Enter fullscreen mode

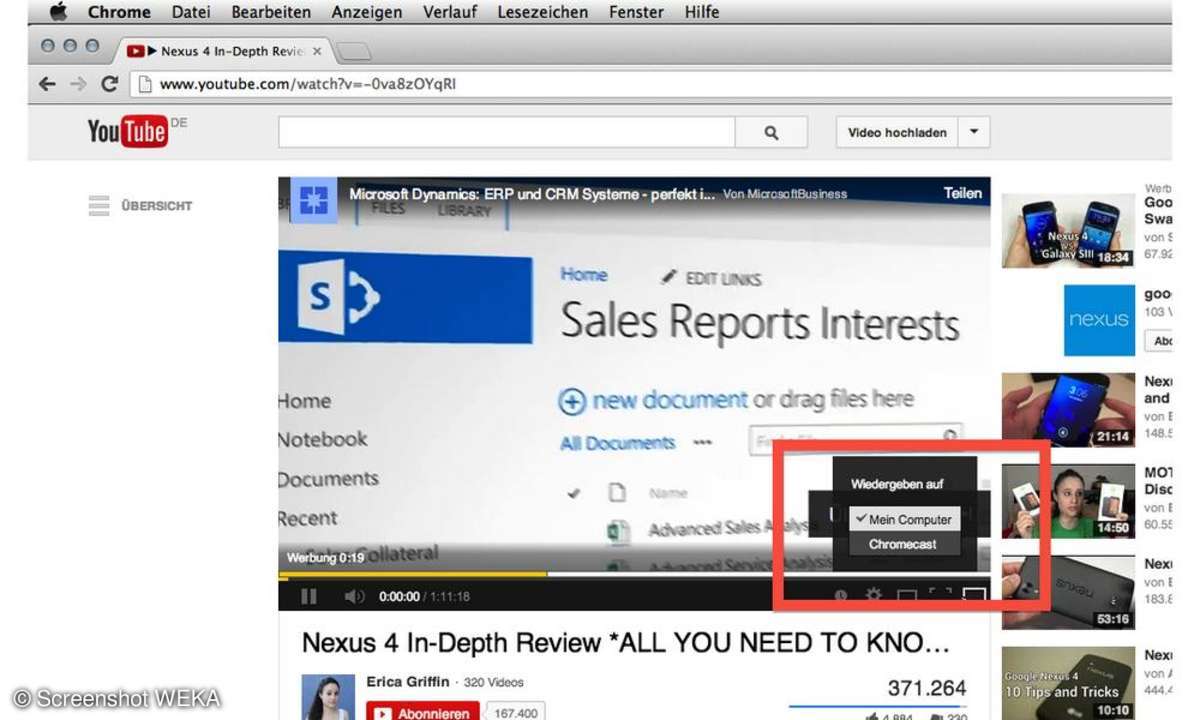(940, 596)
